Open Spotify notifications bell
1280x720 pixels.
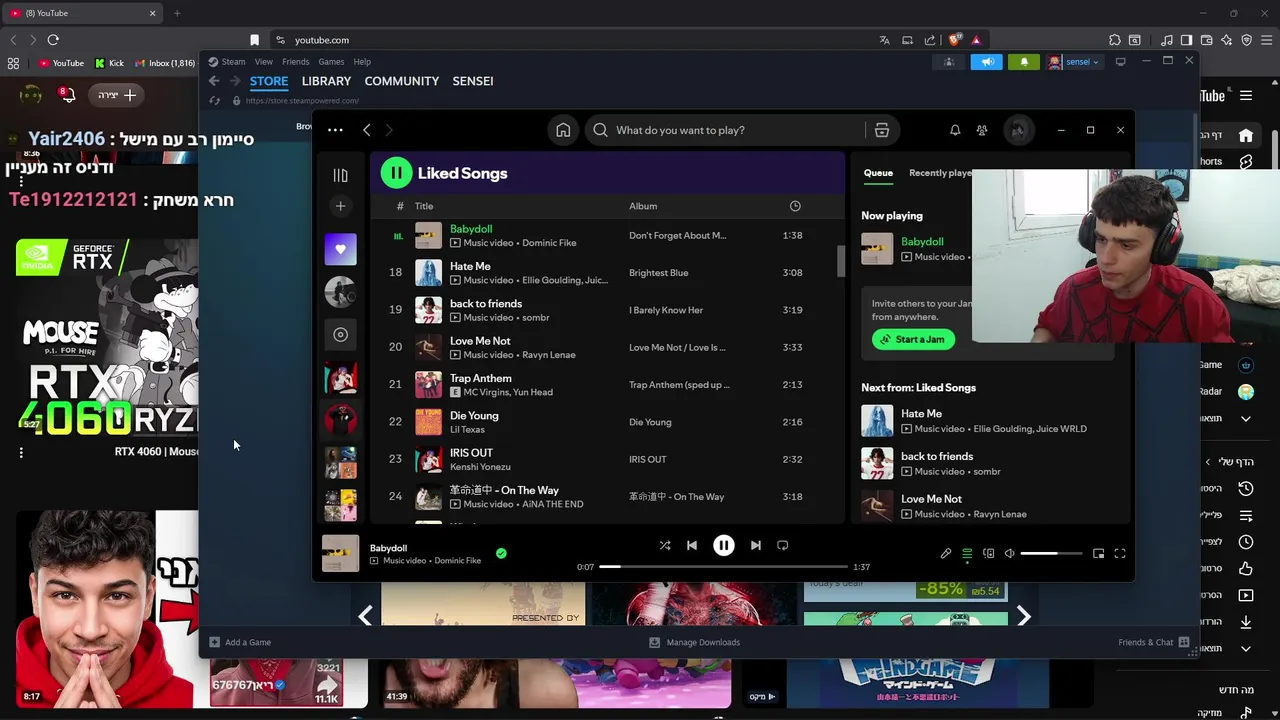(955, 130)
